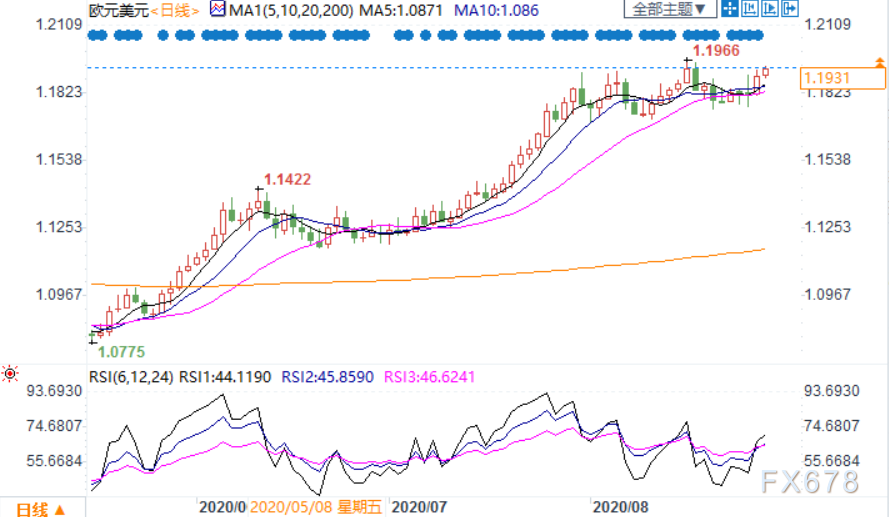Click the left axis 1.1538 price level

tap(59, 159)
